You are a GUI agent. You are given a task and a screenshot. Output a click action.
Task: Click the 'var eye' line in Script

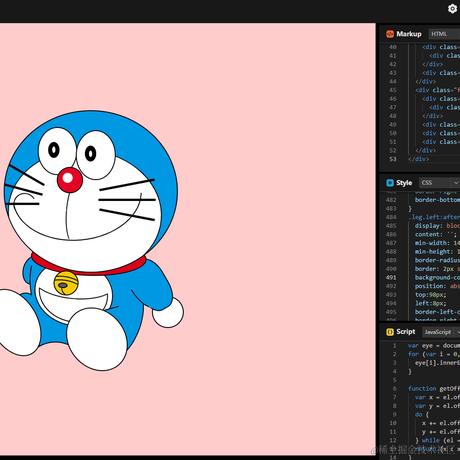coord(434,346)
